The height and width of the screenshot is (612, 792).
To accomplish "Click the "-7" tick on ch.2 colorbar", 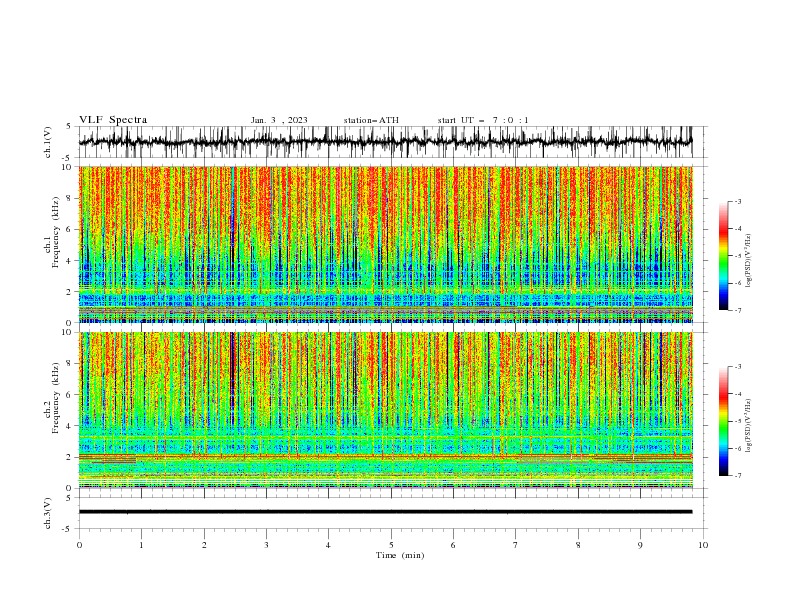I will (x=738, y=476).
